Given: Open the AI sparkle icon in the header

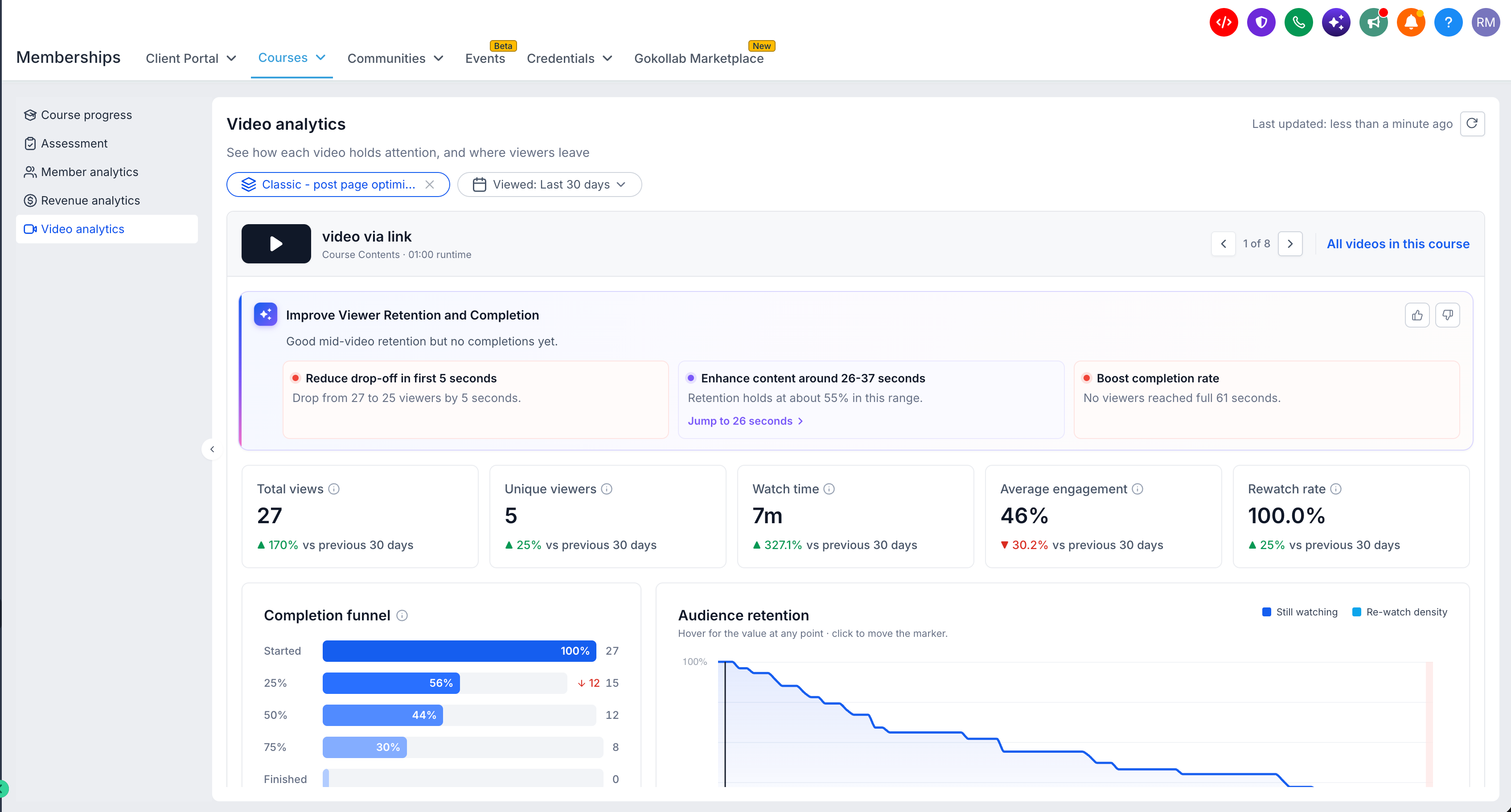Looking at the screenshot, I should (1336, 22).
